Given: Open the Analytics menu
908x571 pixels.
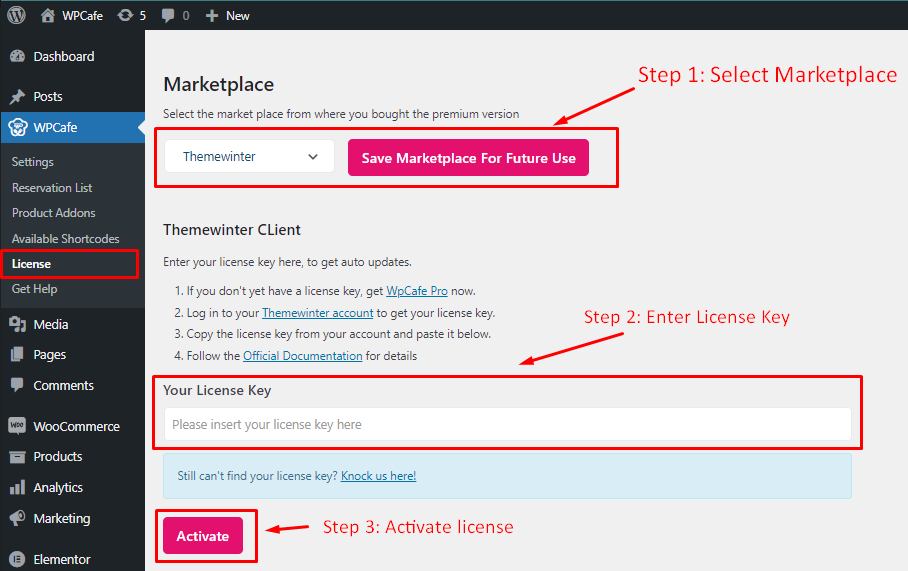Looking at the screenshot, I should pos(58,488).
